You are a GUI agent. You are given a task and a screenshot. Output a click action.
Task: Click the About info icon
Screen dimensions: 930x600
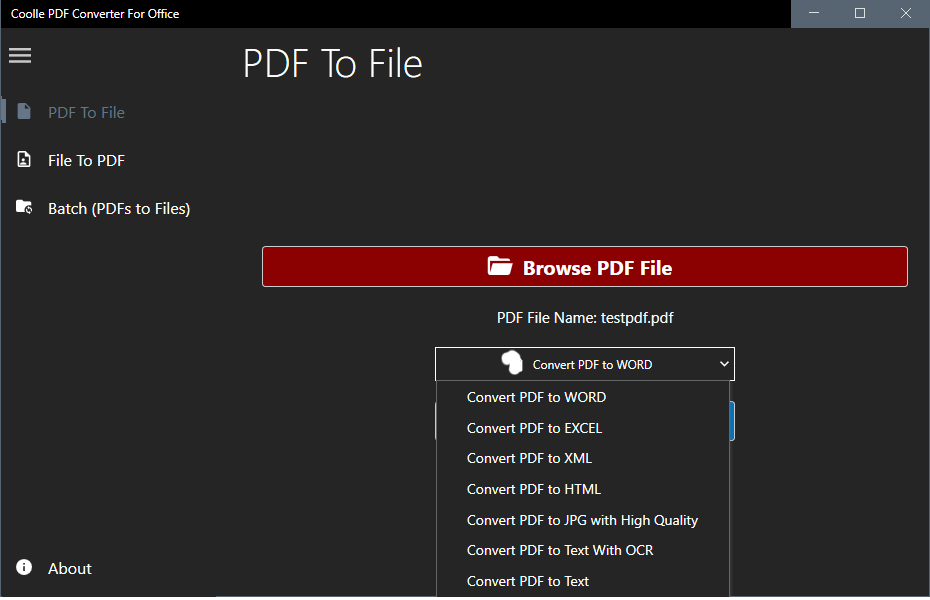pyautogui.click(x=24, y=568)
